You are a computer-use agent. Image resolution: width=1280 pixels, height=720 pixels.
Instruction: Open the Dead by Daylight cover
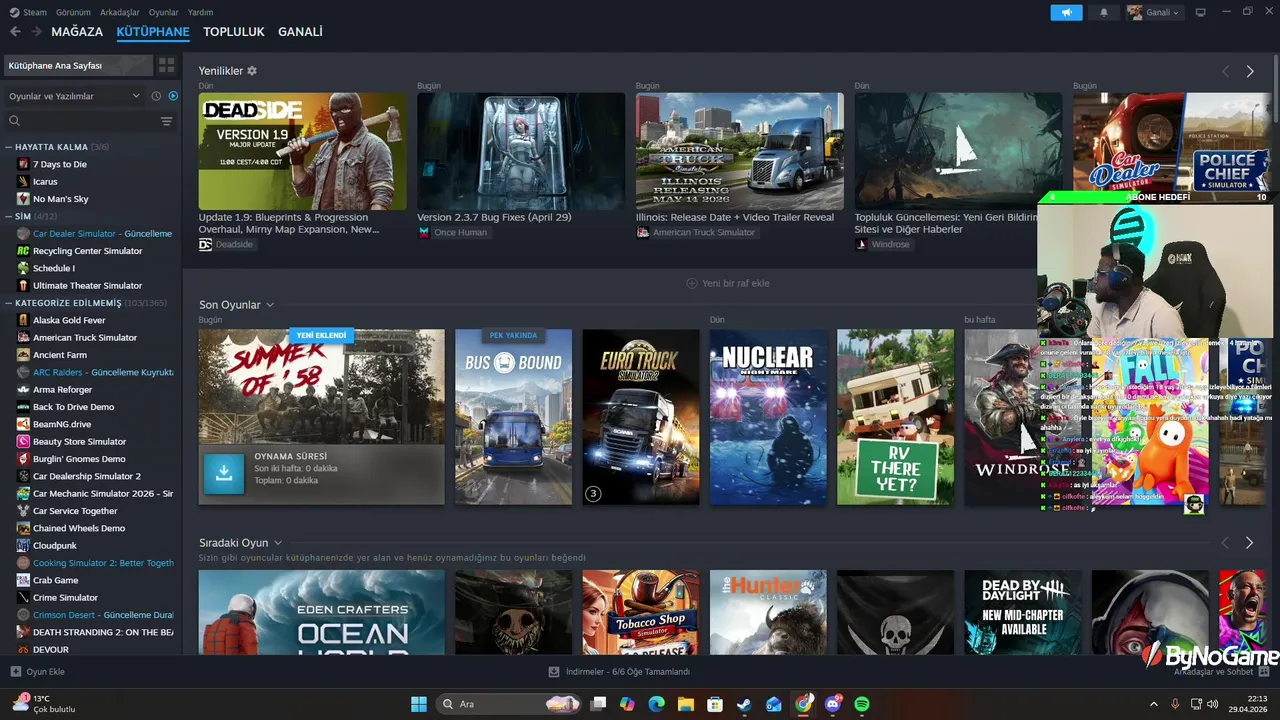click(x=1022, y=612)
